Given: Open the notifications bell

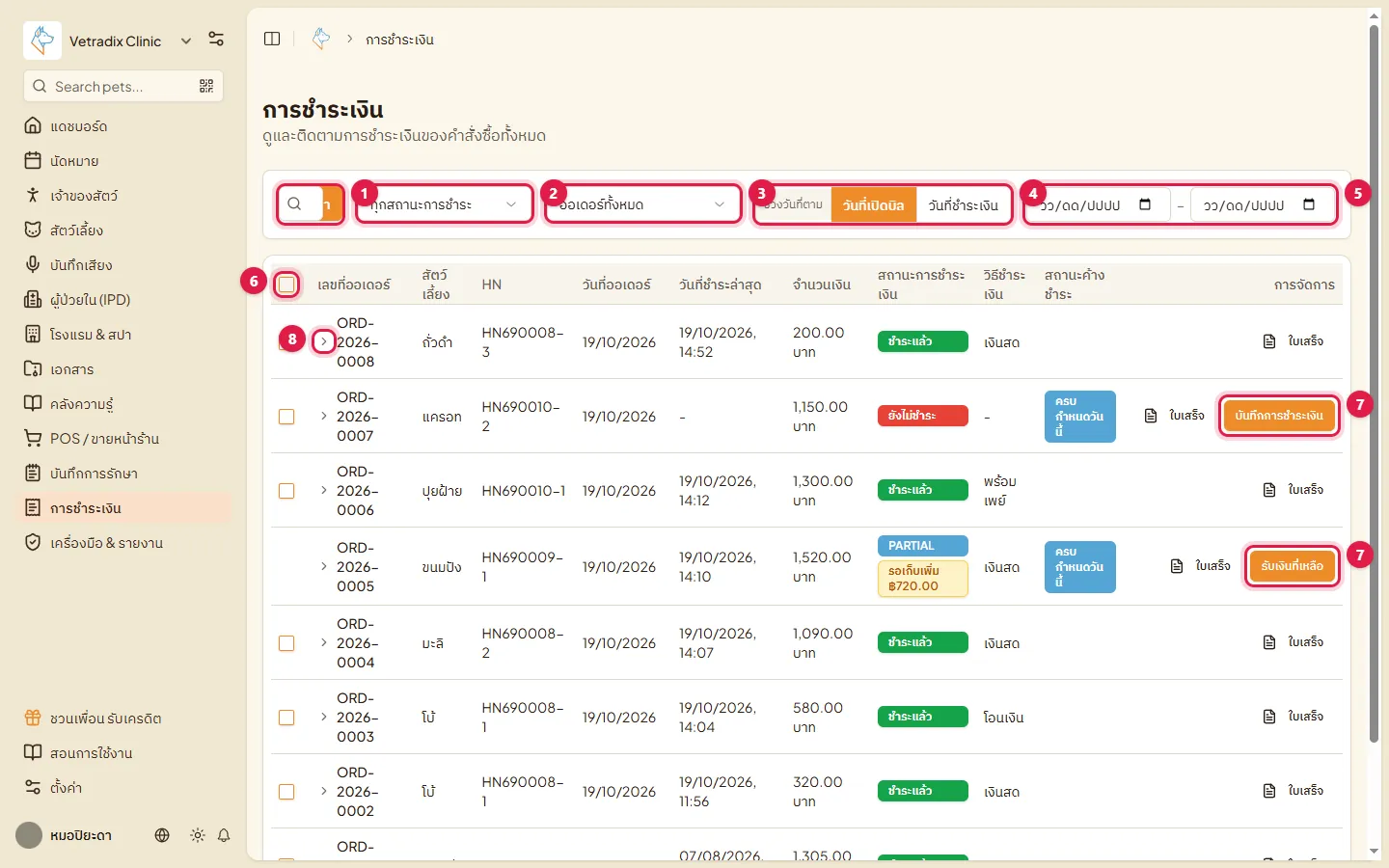Looking at the screenshot, I should (x=224, y=835).
